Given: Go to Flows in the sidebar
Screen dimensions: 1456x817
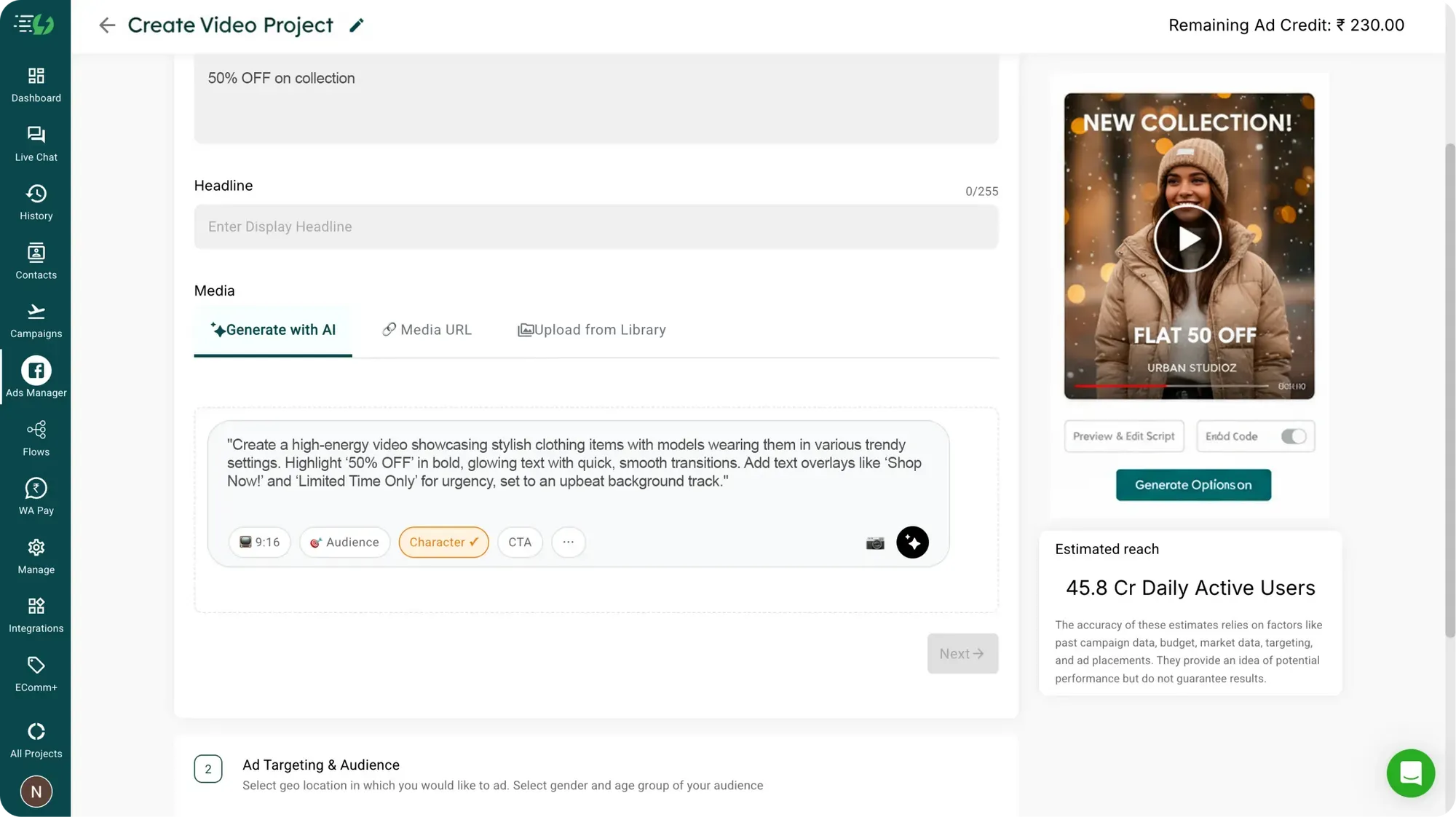Looking at the screenshot, I should tap(36, 437).
